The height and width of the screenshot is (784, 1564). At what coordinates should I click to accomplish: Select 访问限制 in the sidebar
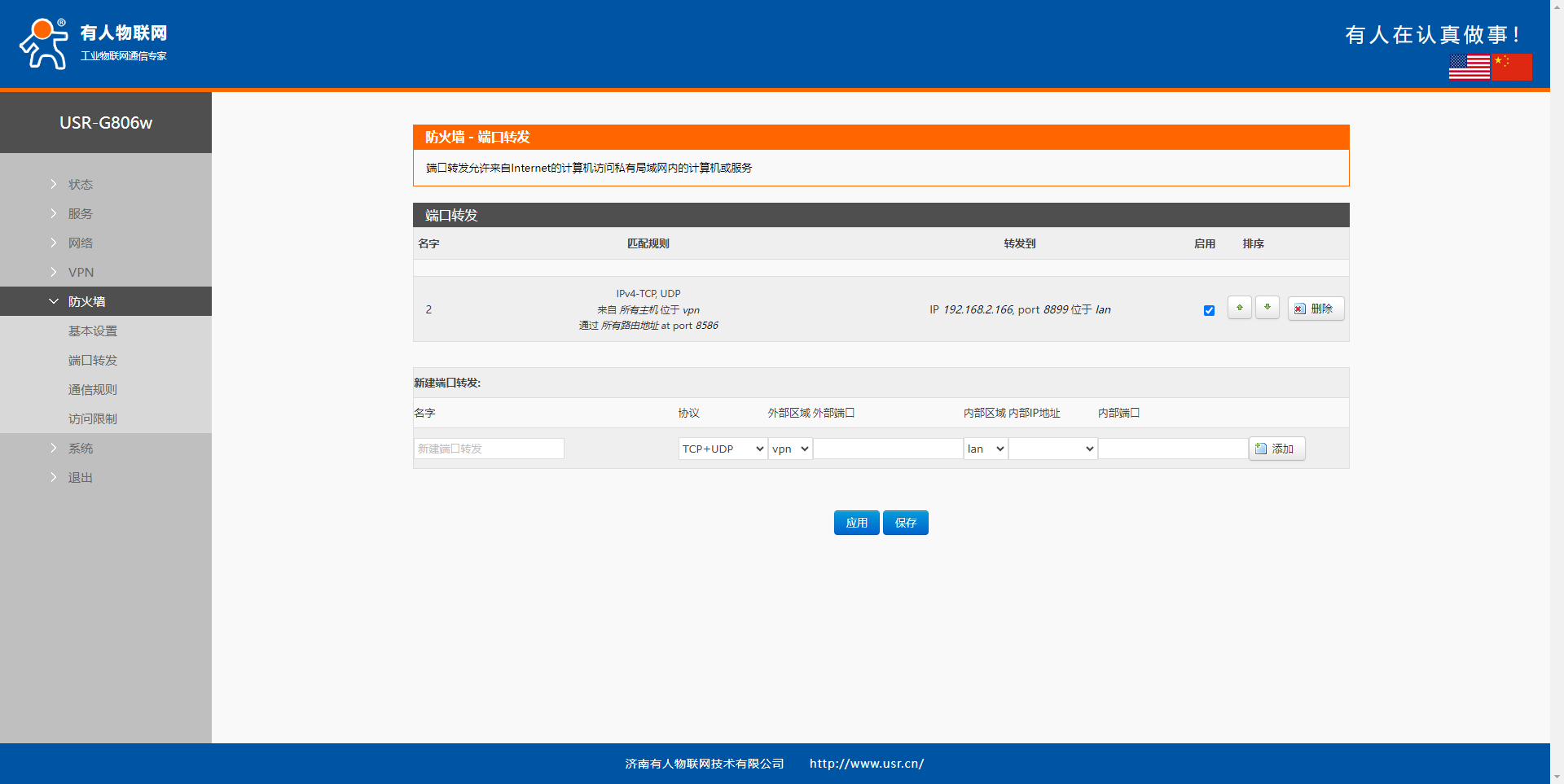pyautogui.click(x=93, y=419)
